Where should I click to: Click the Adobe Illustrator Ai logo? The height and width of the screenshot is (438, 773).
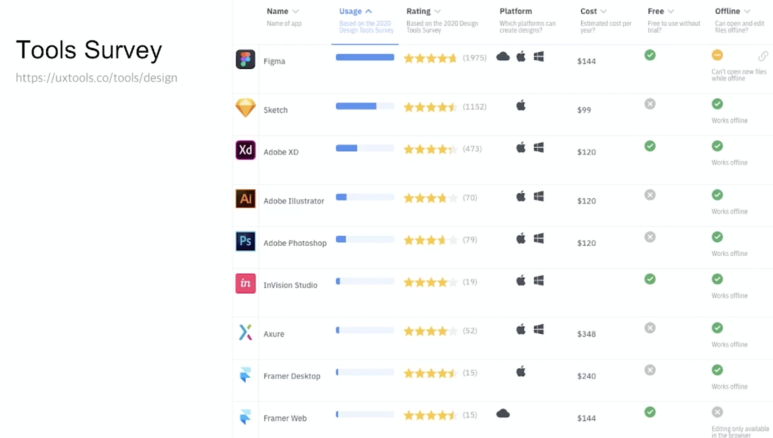(x=245, y=199)
